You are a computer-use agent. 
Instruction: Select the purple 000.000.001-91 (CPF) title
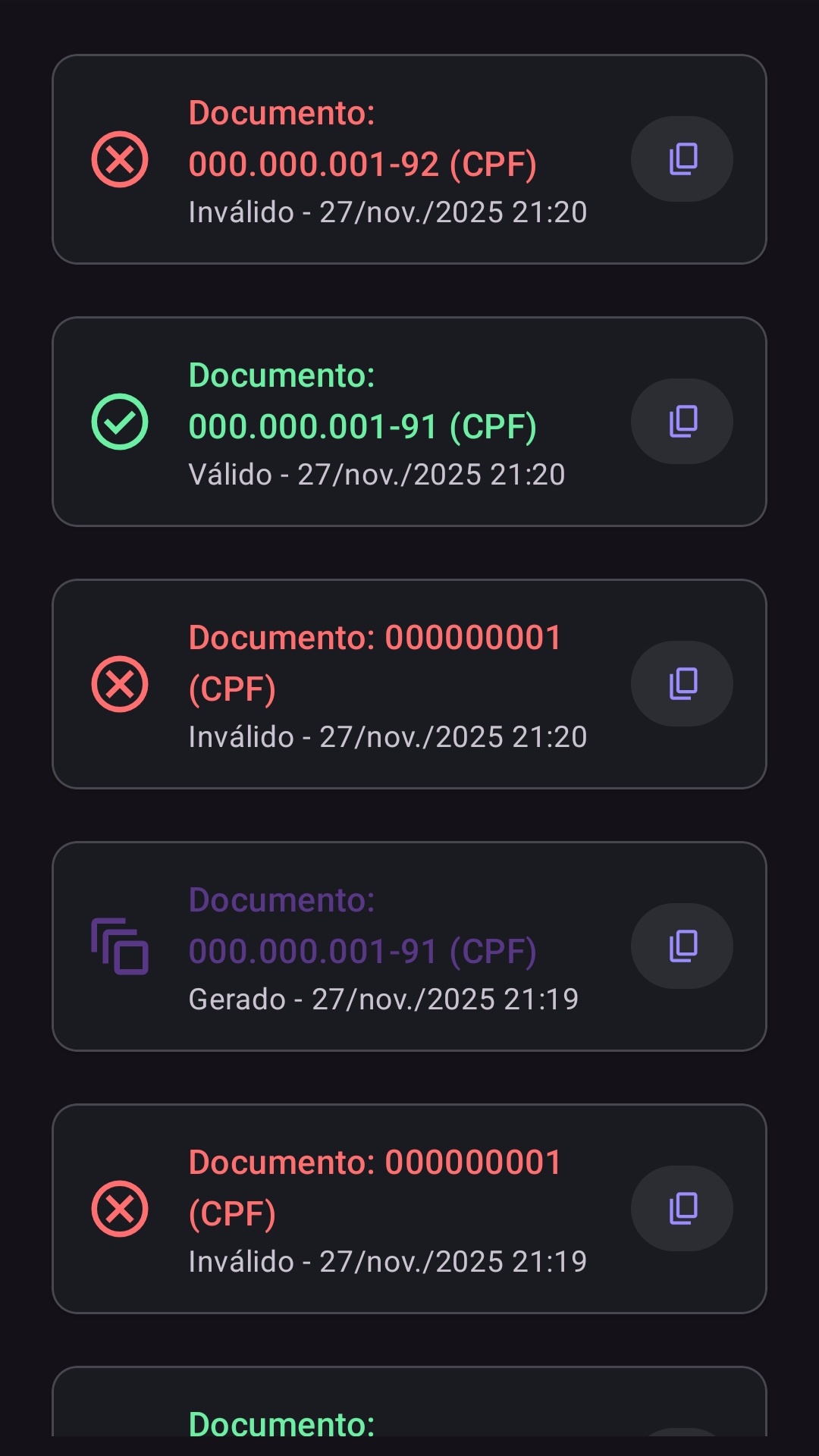pyautogui.click(x=362, y=926)
